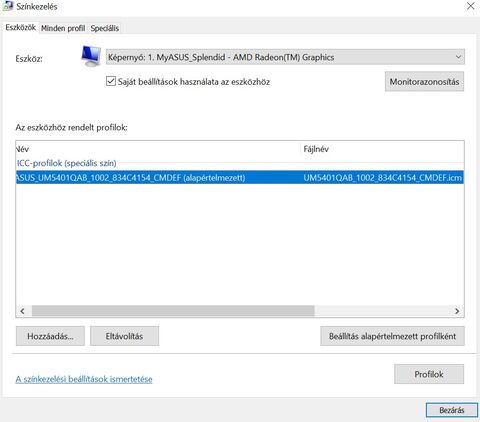
Task: Click Beállítás alapértelmezett profilként button
Action: (392, 336)
